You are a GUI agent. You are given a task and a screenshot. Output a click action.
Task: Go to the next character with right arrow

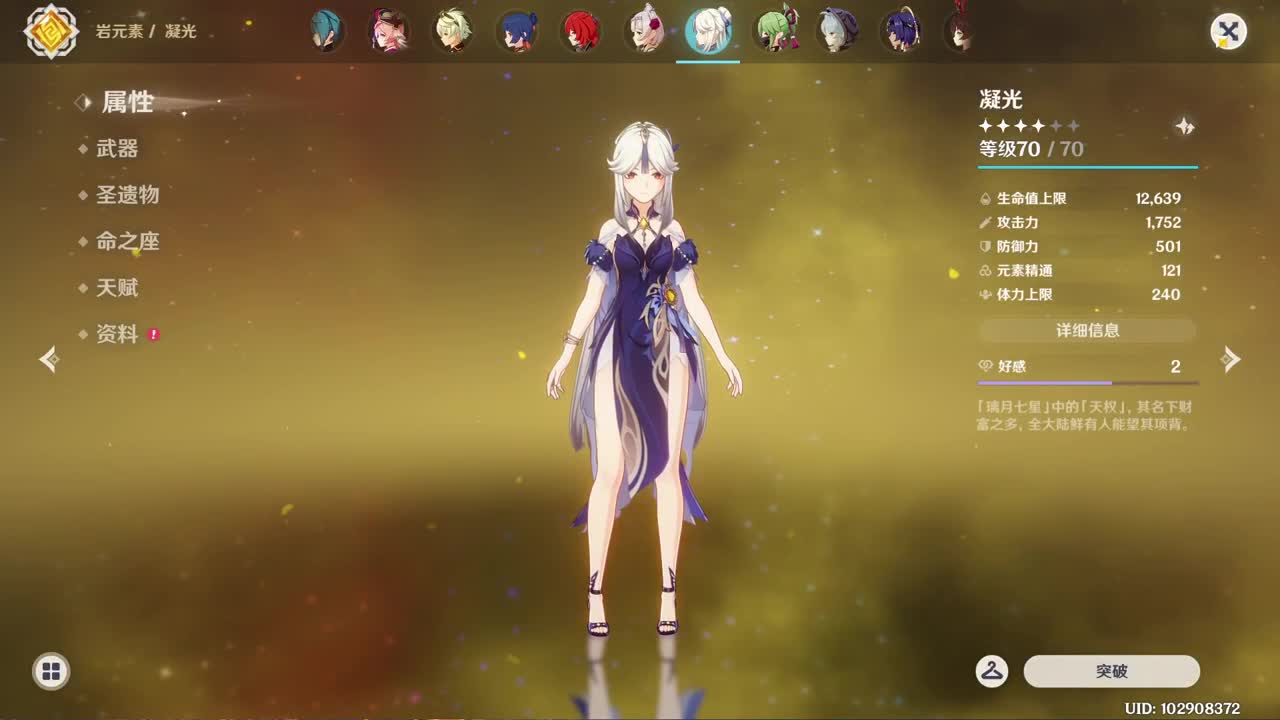click(1231, 359)
